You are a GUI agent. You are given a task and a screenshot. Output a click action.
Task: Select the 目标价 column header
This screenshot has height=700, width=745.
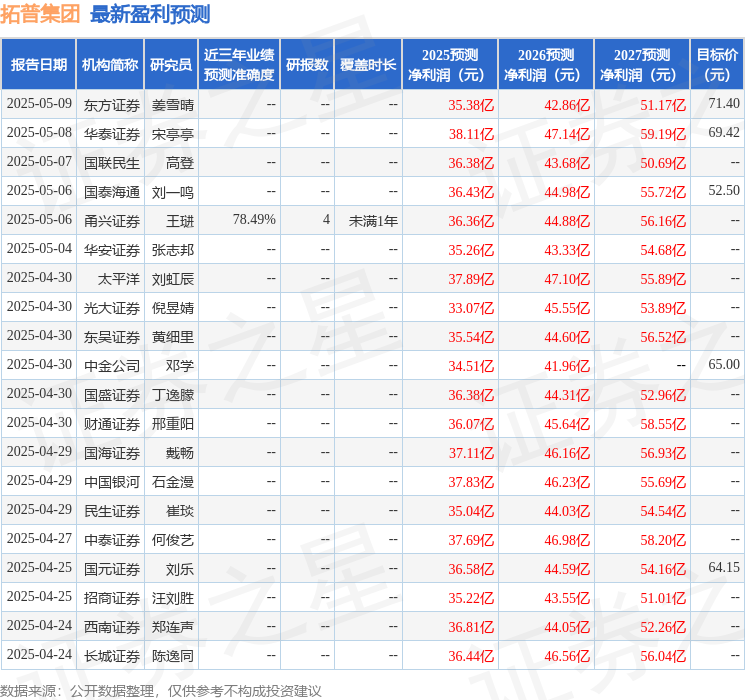717,65
